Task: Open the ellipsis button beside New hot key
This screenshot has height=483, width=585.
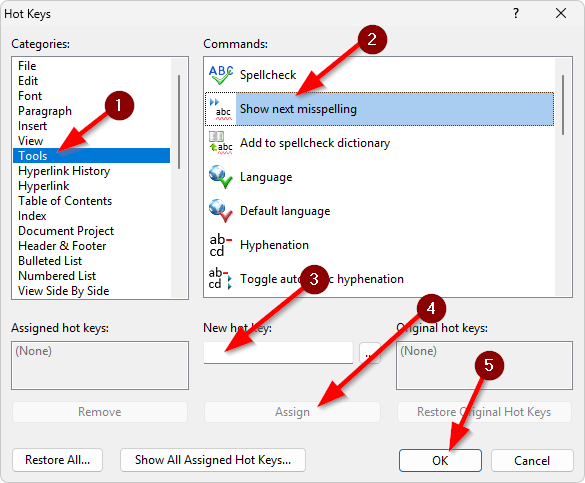Action: [x=370, y=352]
